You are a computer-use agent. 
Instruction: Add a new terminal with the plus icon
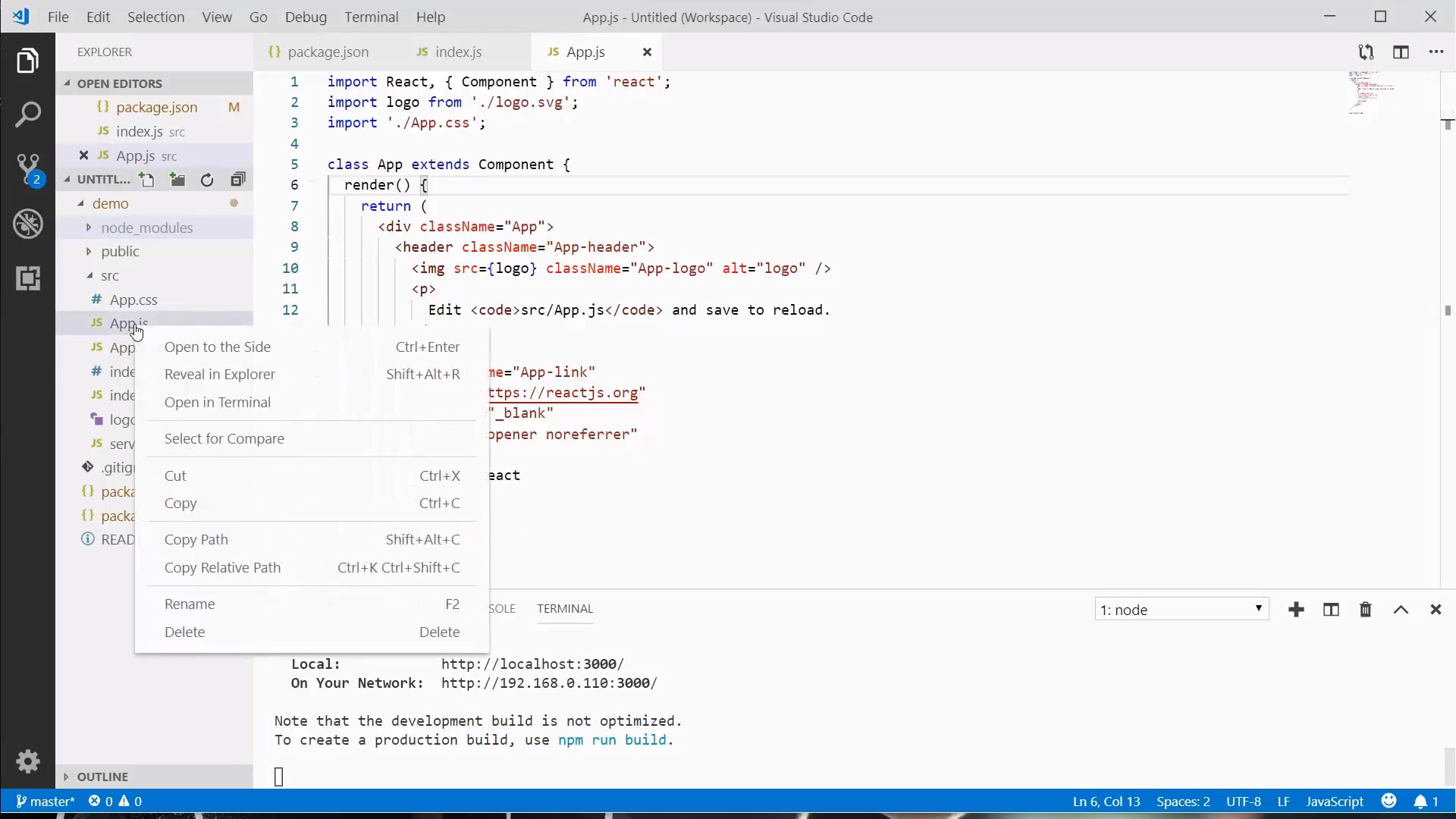click(1297, 610)
